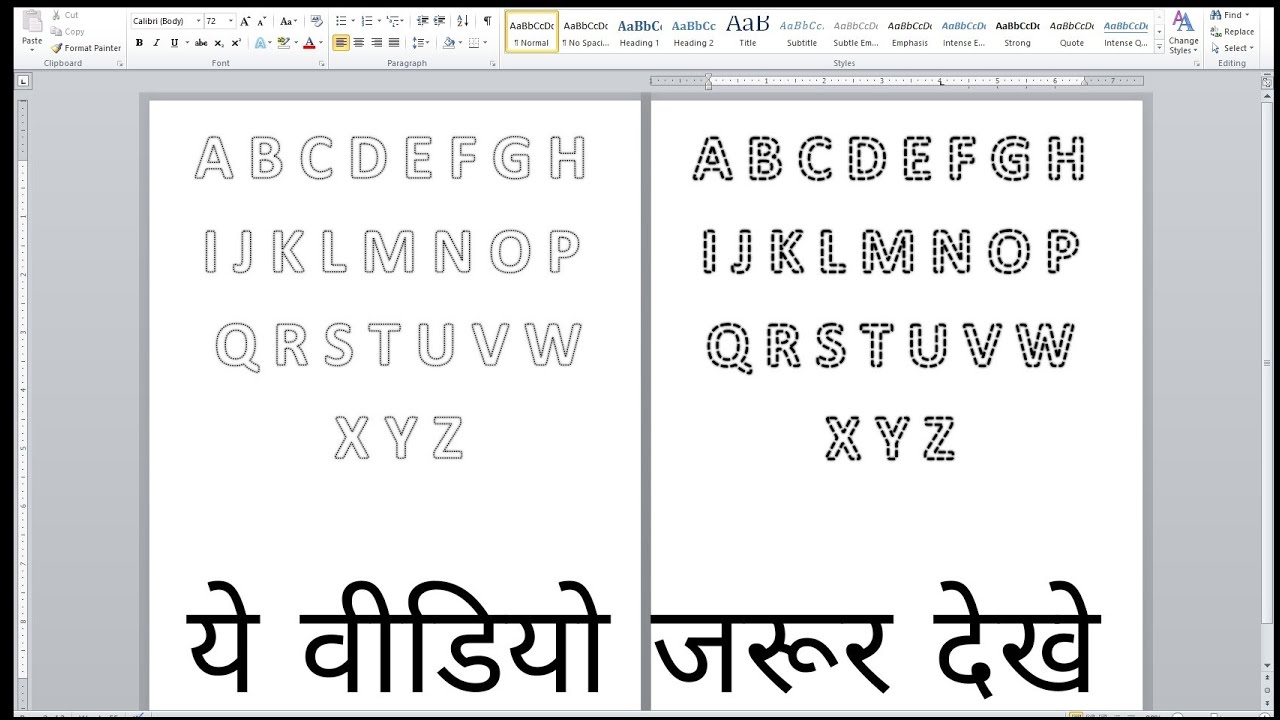The image size is (1280, 720).
Task: Toggle Underline formatting
Action: point(174,43)
